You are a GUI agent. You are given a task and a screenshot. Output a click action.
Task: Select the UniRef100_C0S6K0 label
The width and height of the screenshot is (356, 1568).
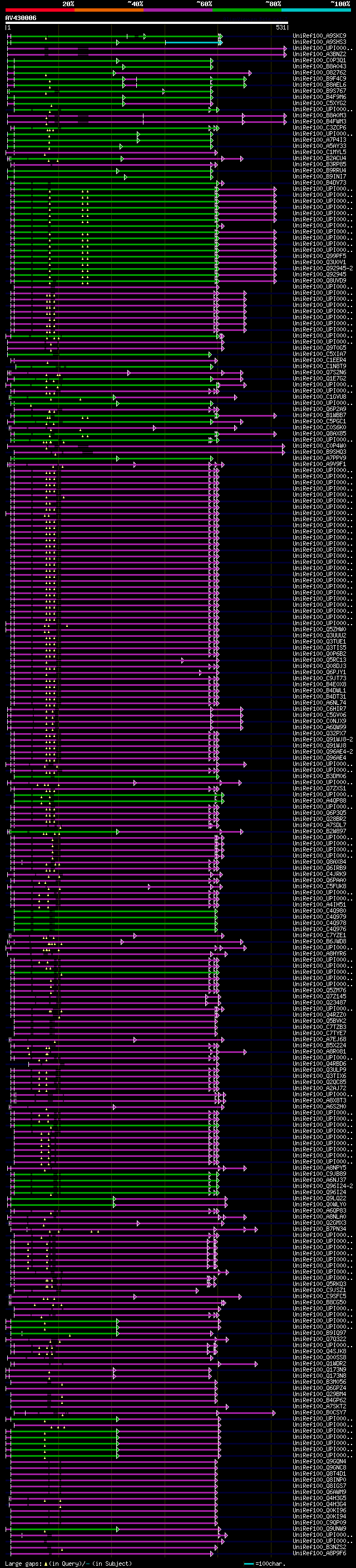pos(319,427)
